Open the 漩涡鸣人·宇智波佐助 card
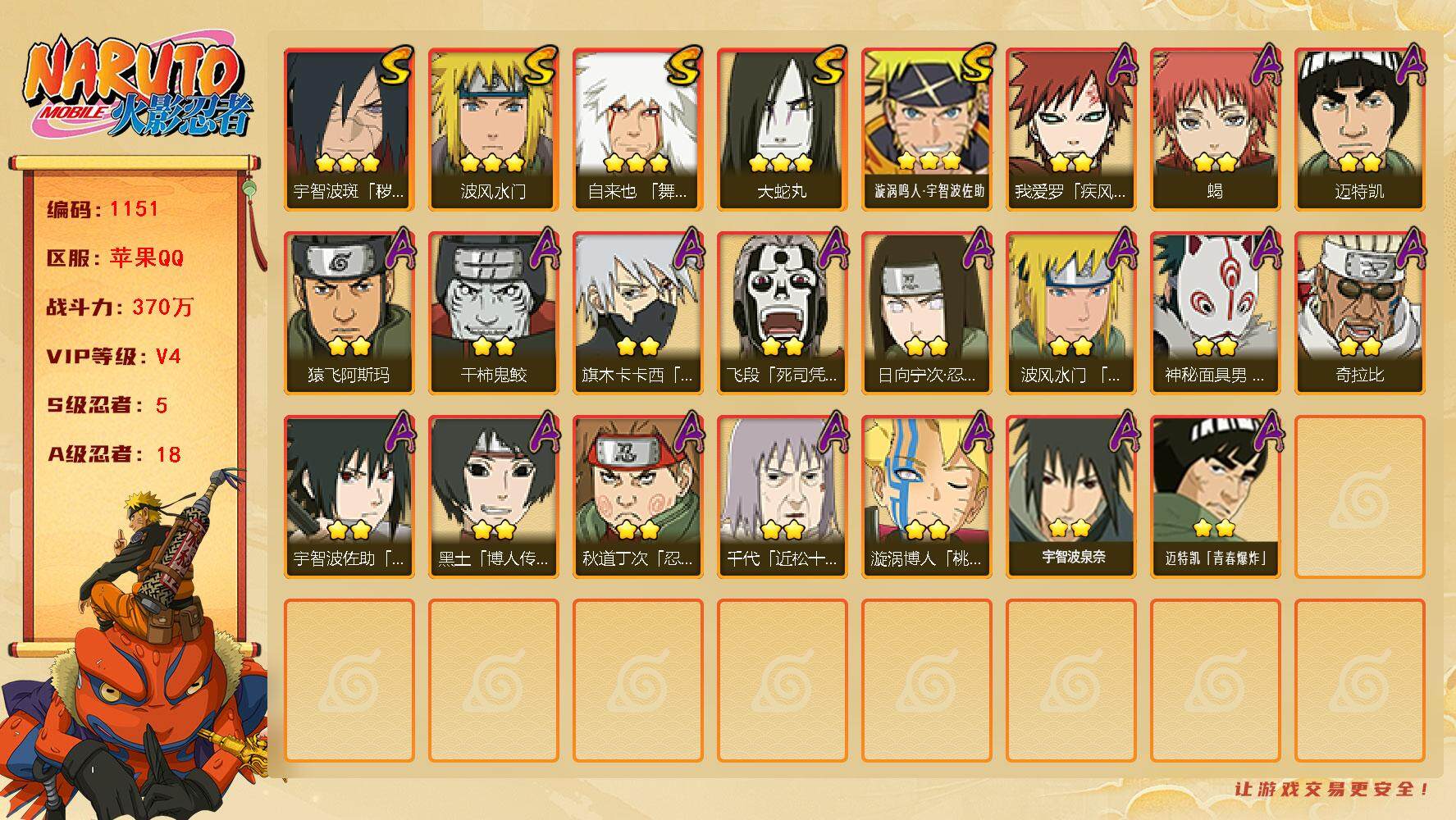 pos(926,130)
